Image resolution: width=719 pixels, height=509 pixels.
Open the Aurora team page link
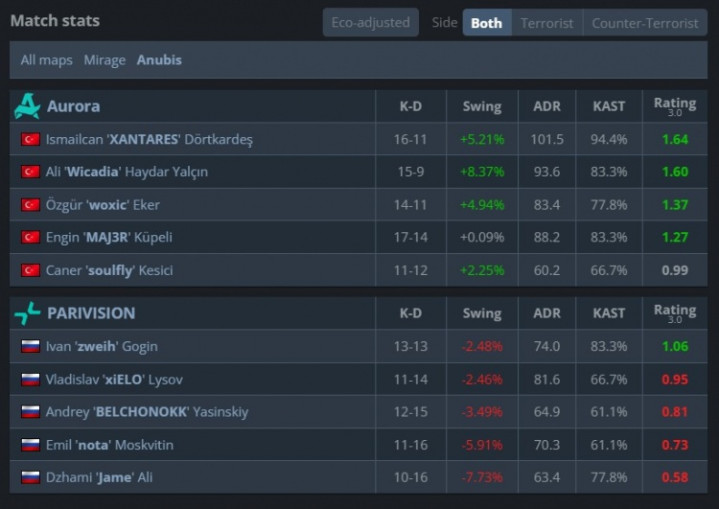coord(73,106)
